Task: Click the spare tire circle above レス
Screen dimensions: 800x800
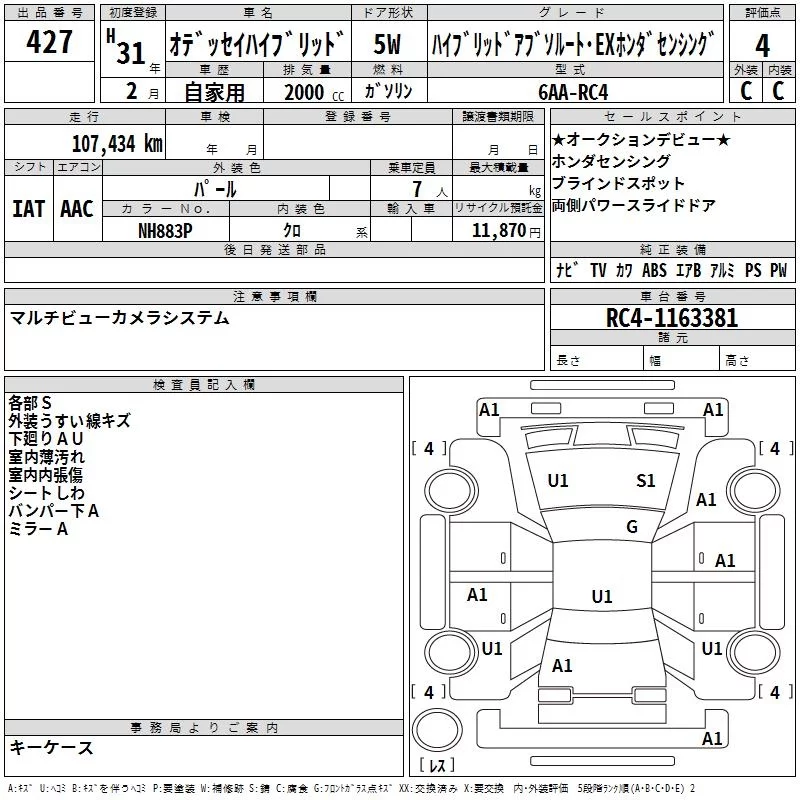Action: point(437,729)
